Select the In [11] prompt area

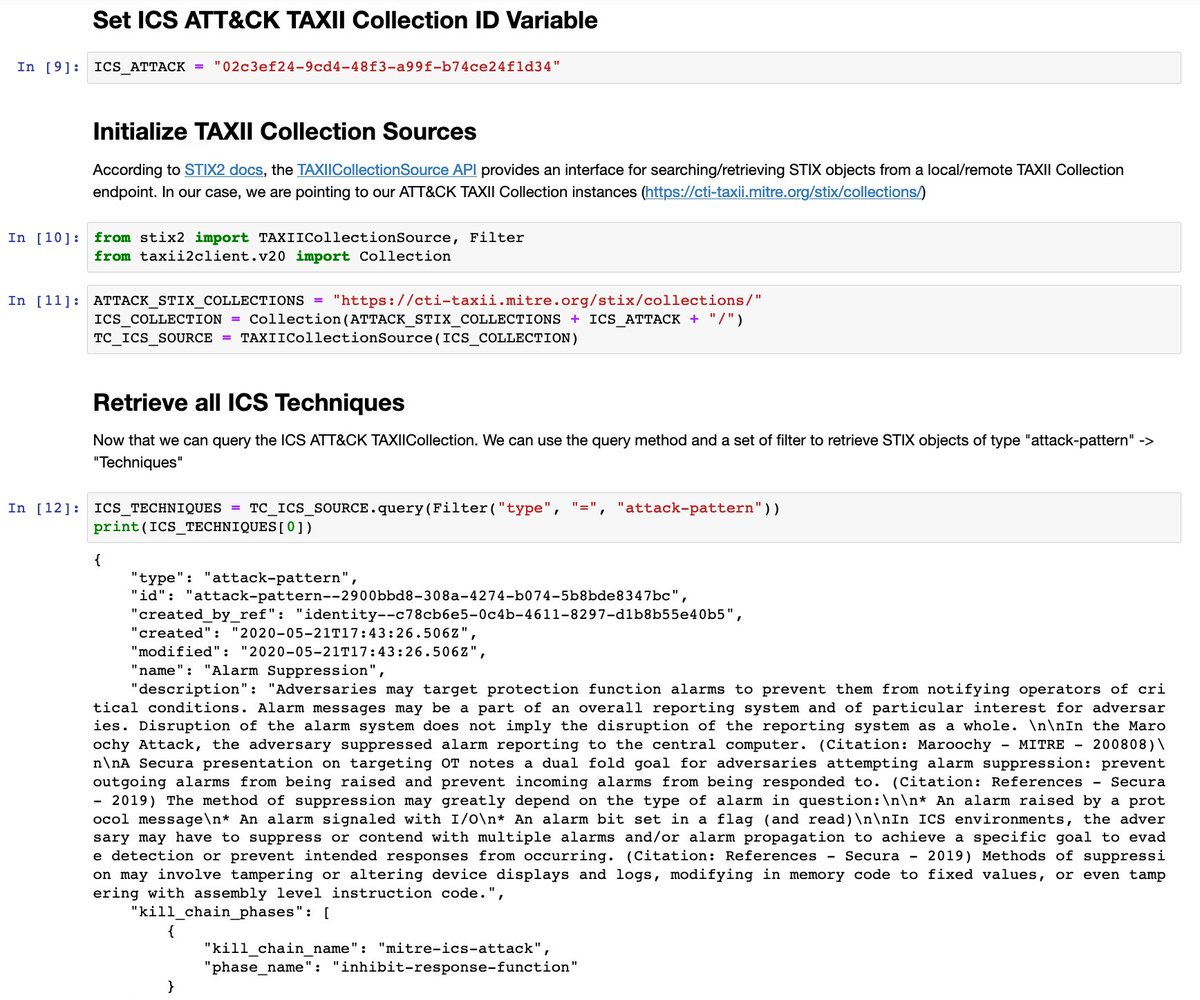42,299
